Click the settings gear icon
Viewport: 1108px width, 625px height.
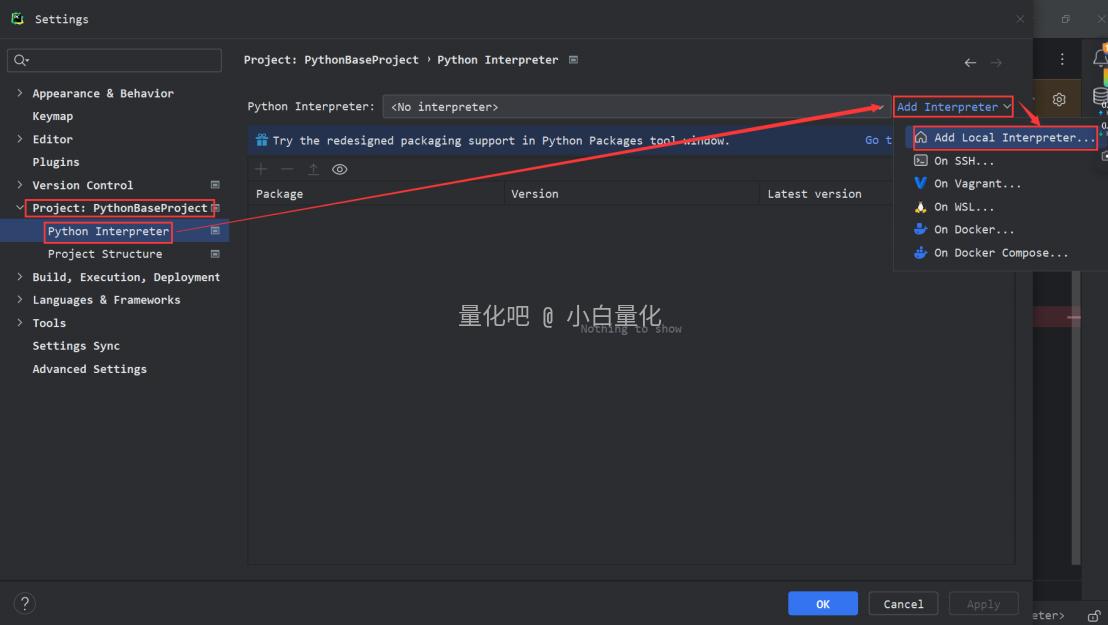point(1059,100)
